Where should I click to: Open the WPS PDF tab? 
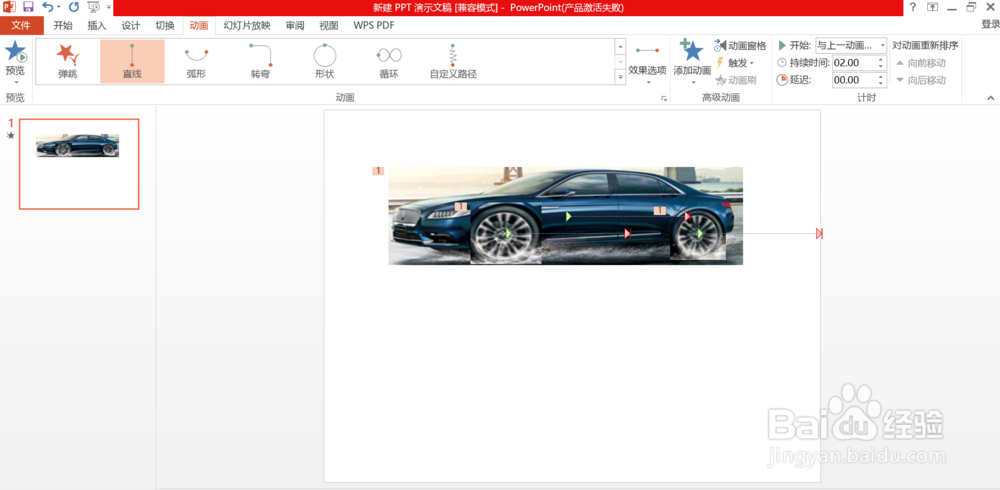coord(374,26)
